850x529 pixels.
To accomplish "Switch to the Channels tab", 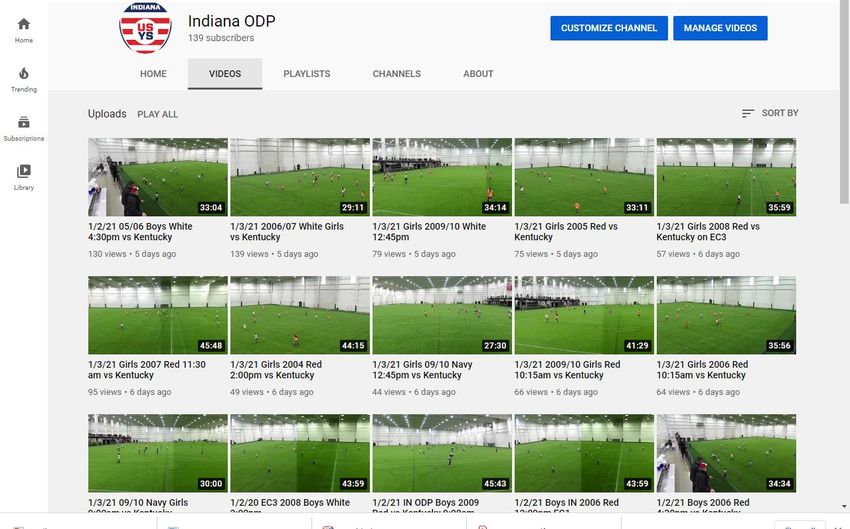I will point(396,74).
